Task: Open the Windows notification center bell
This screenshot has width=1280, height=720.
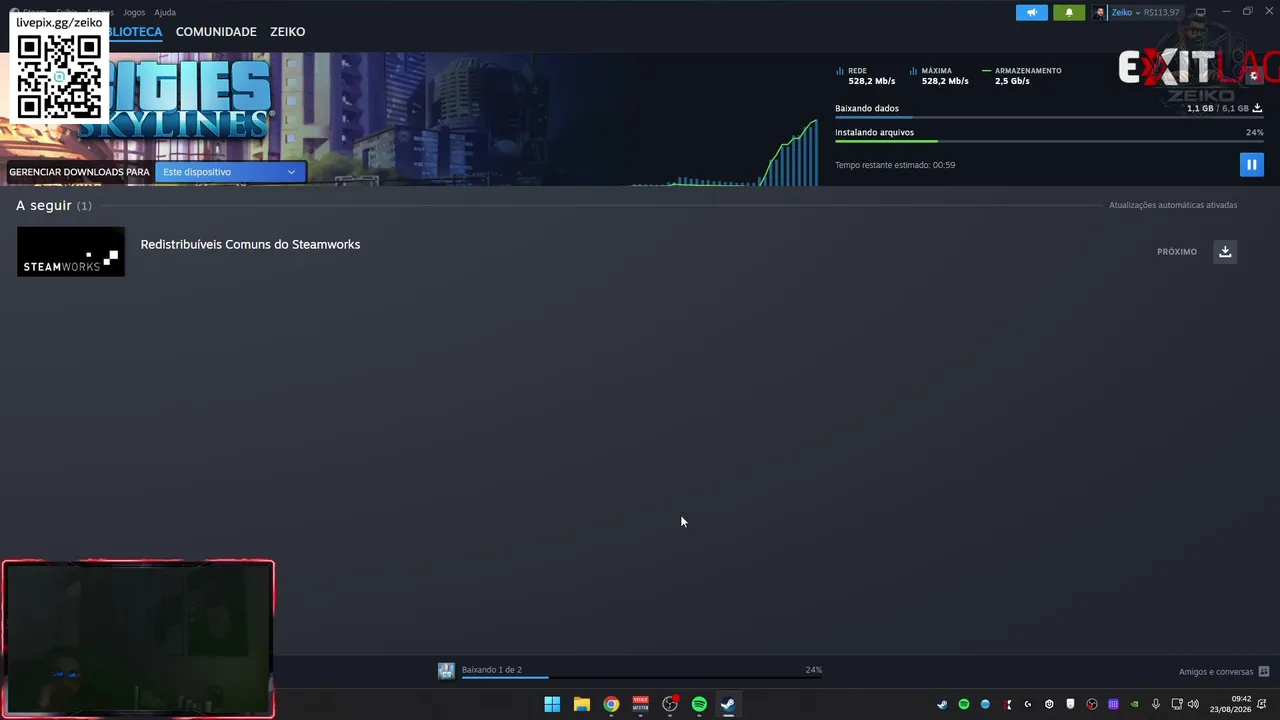Action: [x=1262, y=704]
